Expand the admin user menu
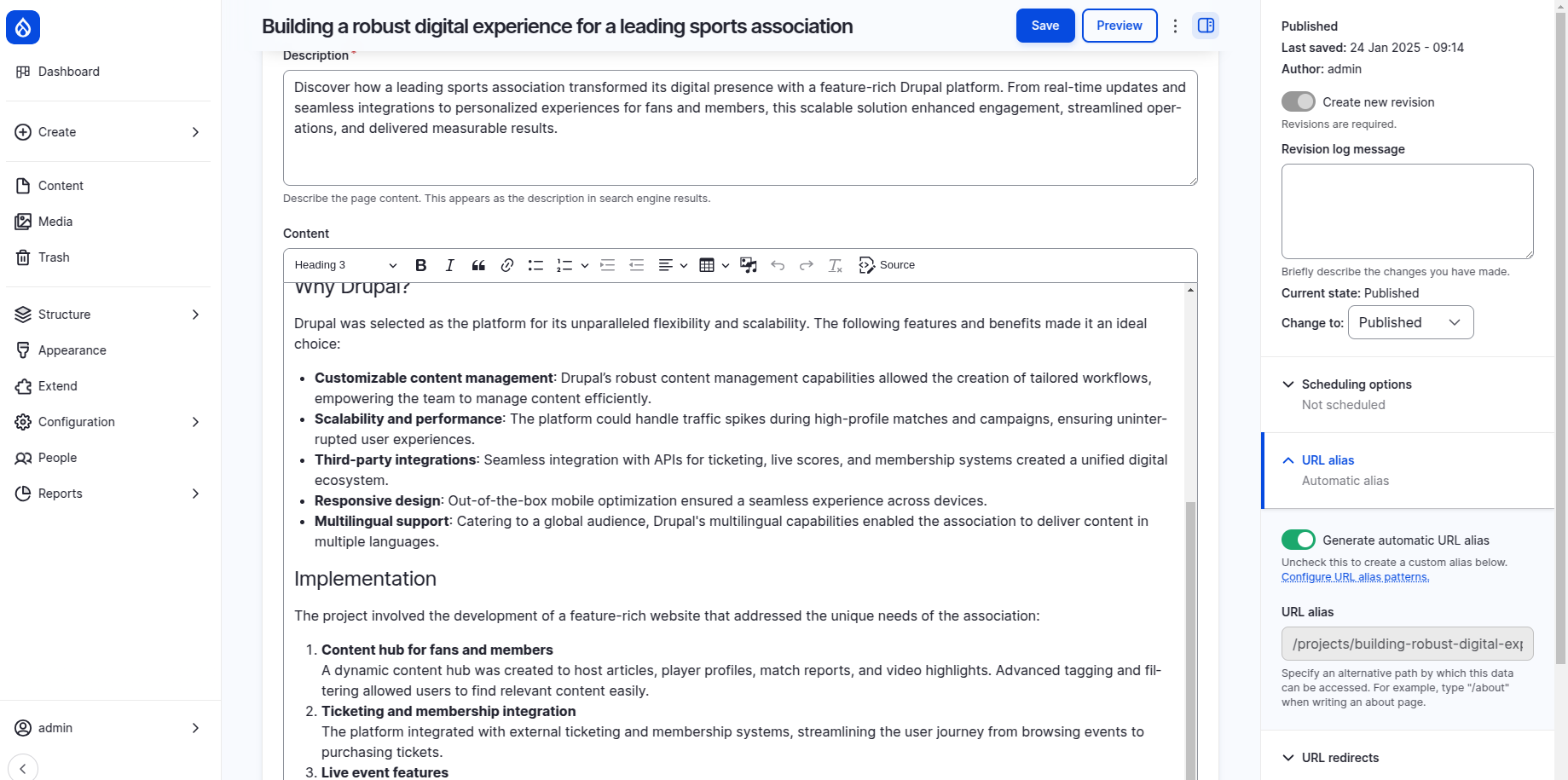Image resolution: width=1568 pixels, height=780 pixels. 108,728
